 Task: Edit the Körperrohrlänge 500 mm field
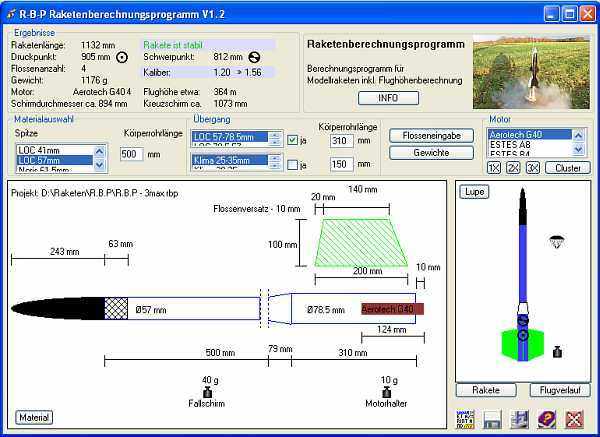(132, 154)
